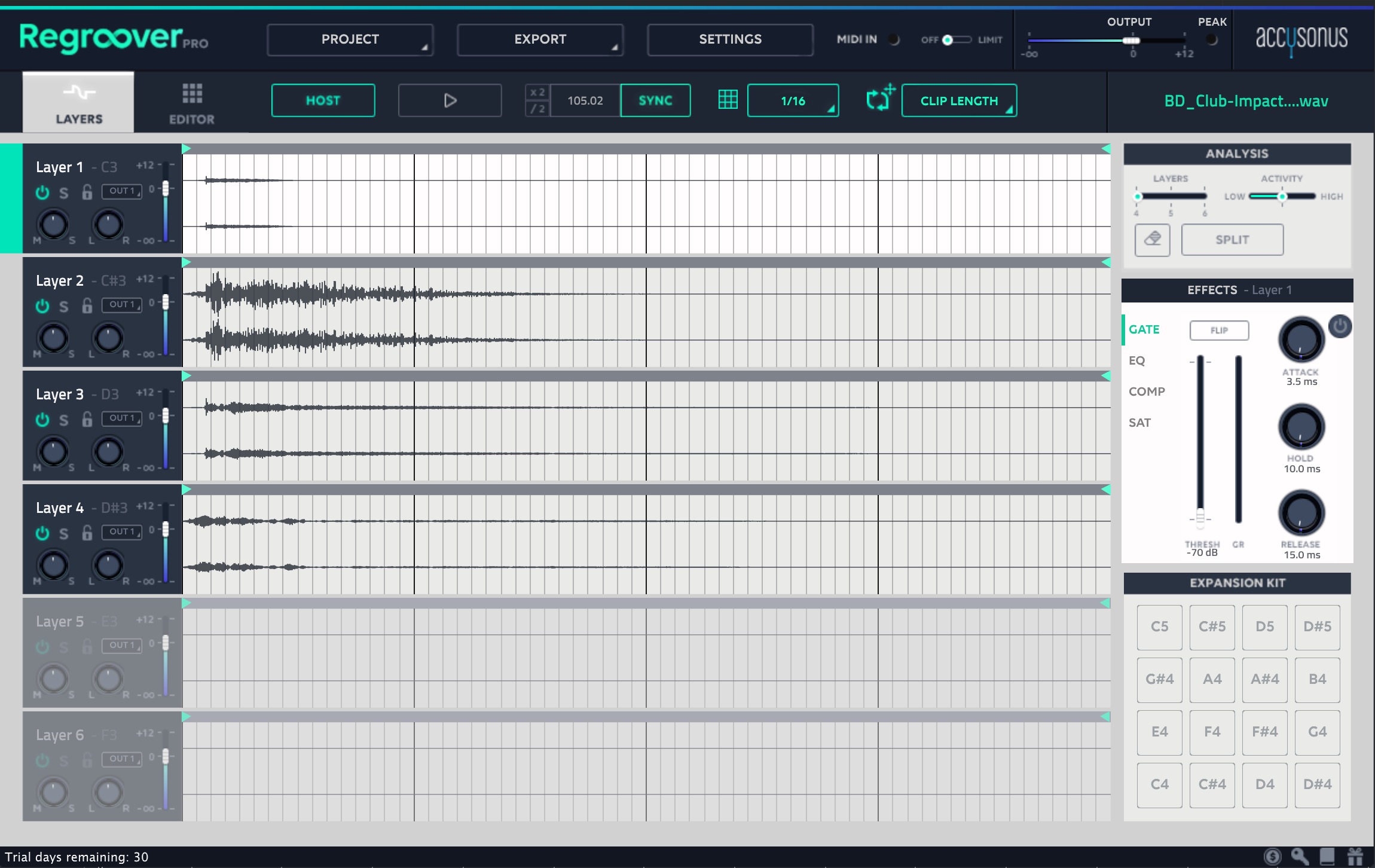Click the Layer 1 L/R pan knob
The width and height of the screenshot is (1375, 868).
pos(108,225)
